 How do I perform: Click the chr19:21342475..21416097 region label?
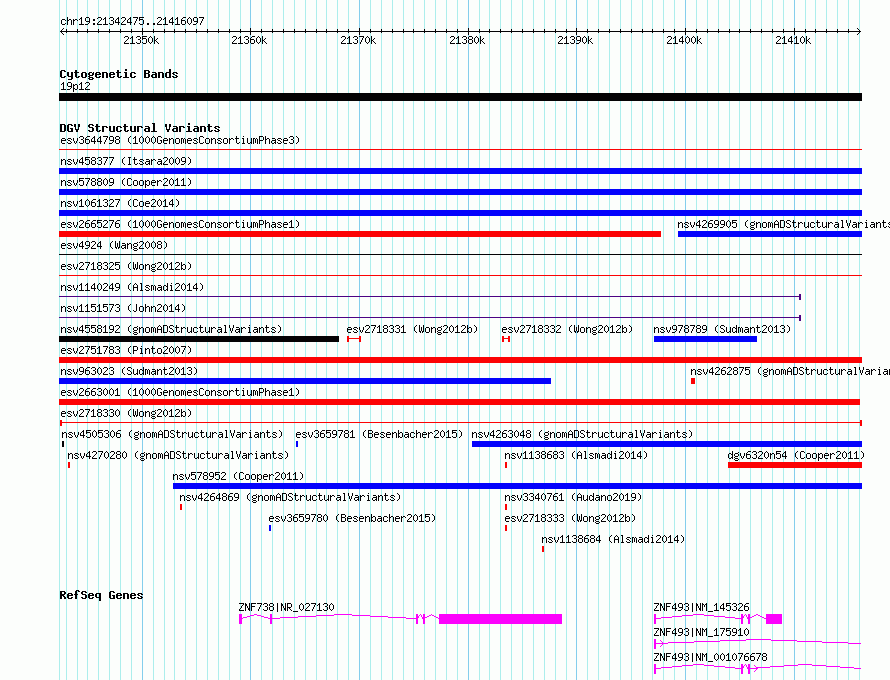(x=132, y=21)
